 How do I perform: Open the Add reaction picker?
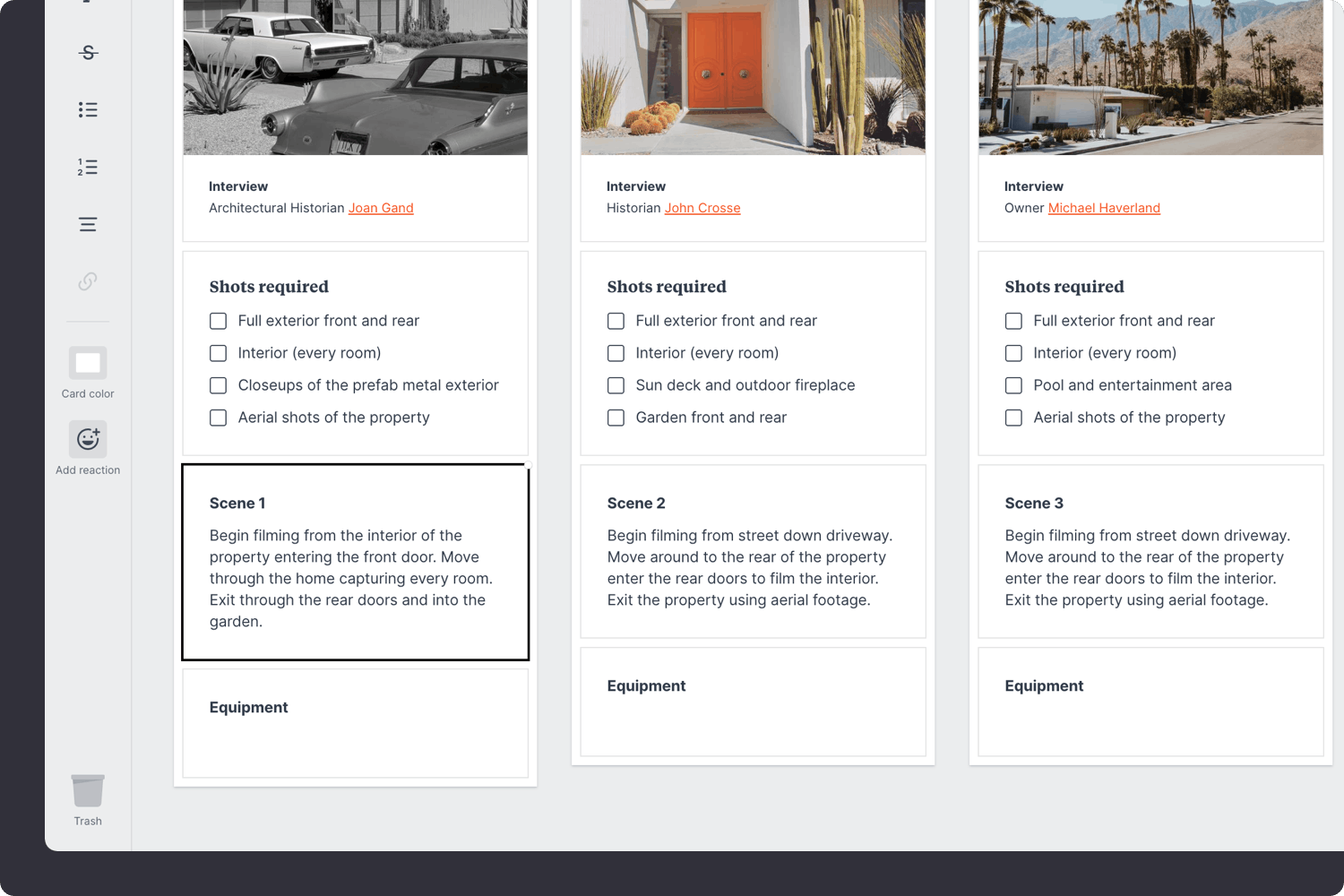point(87,439)
